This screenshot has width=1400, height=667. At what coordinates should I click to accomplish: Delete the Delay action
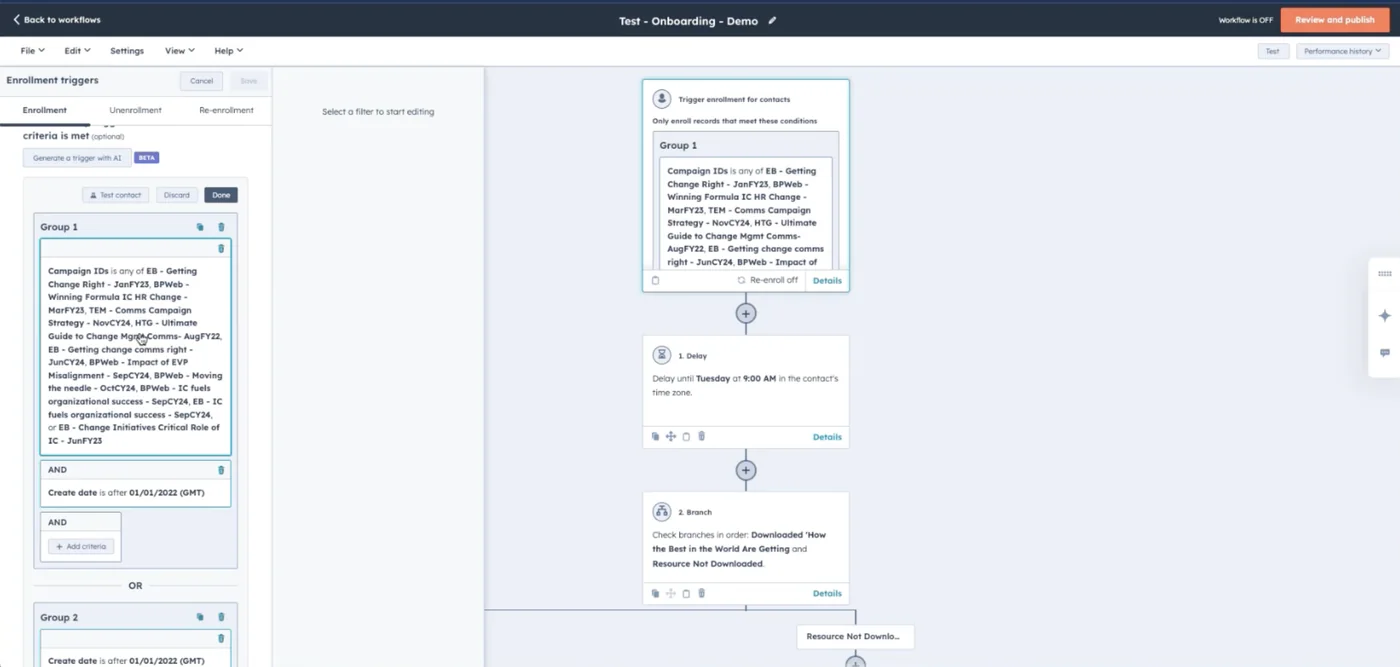click(701, 437)
